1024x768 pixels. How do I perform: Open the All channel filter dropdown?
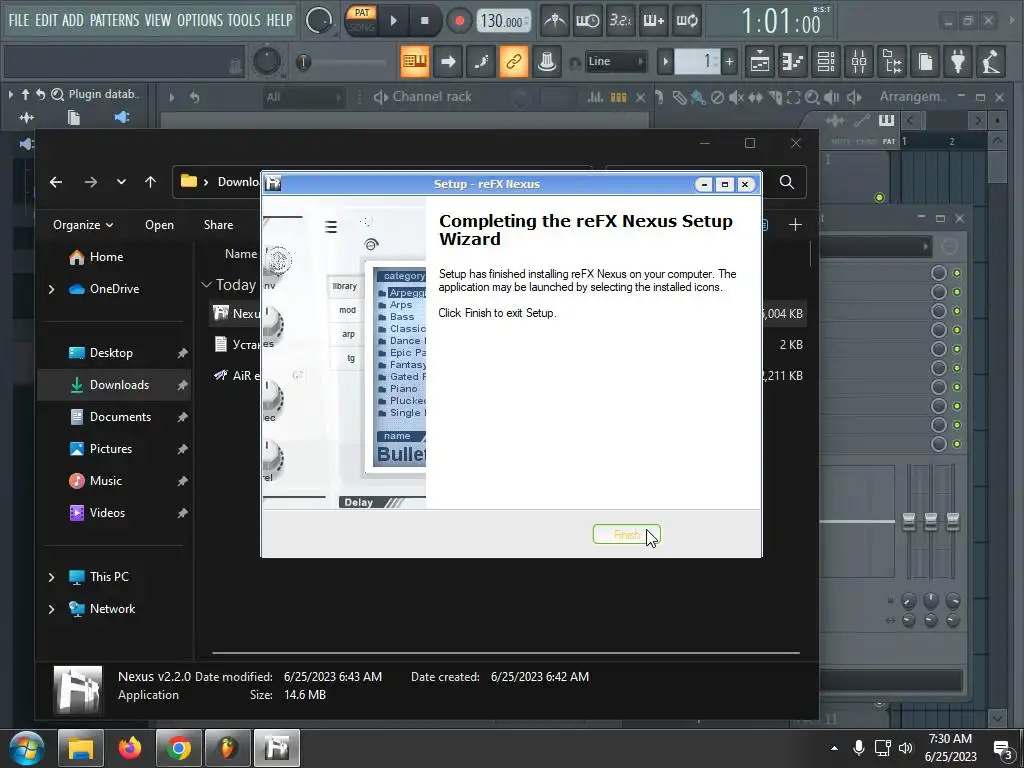(x=304, y=97)
